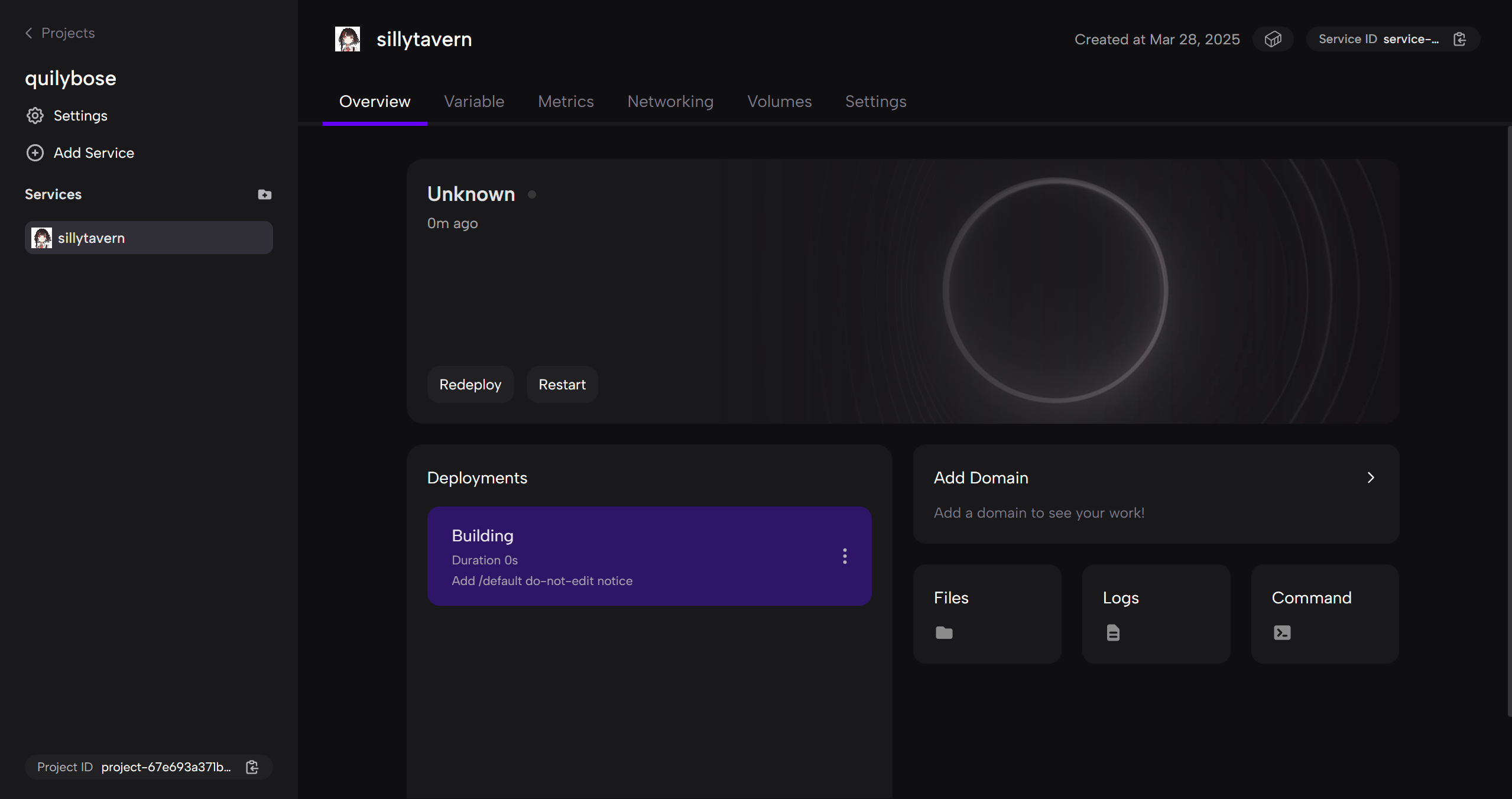This screenshot has height=799, width=1512.
Task: Switch to the Variable tab
Action: [x=474, y=102]
